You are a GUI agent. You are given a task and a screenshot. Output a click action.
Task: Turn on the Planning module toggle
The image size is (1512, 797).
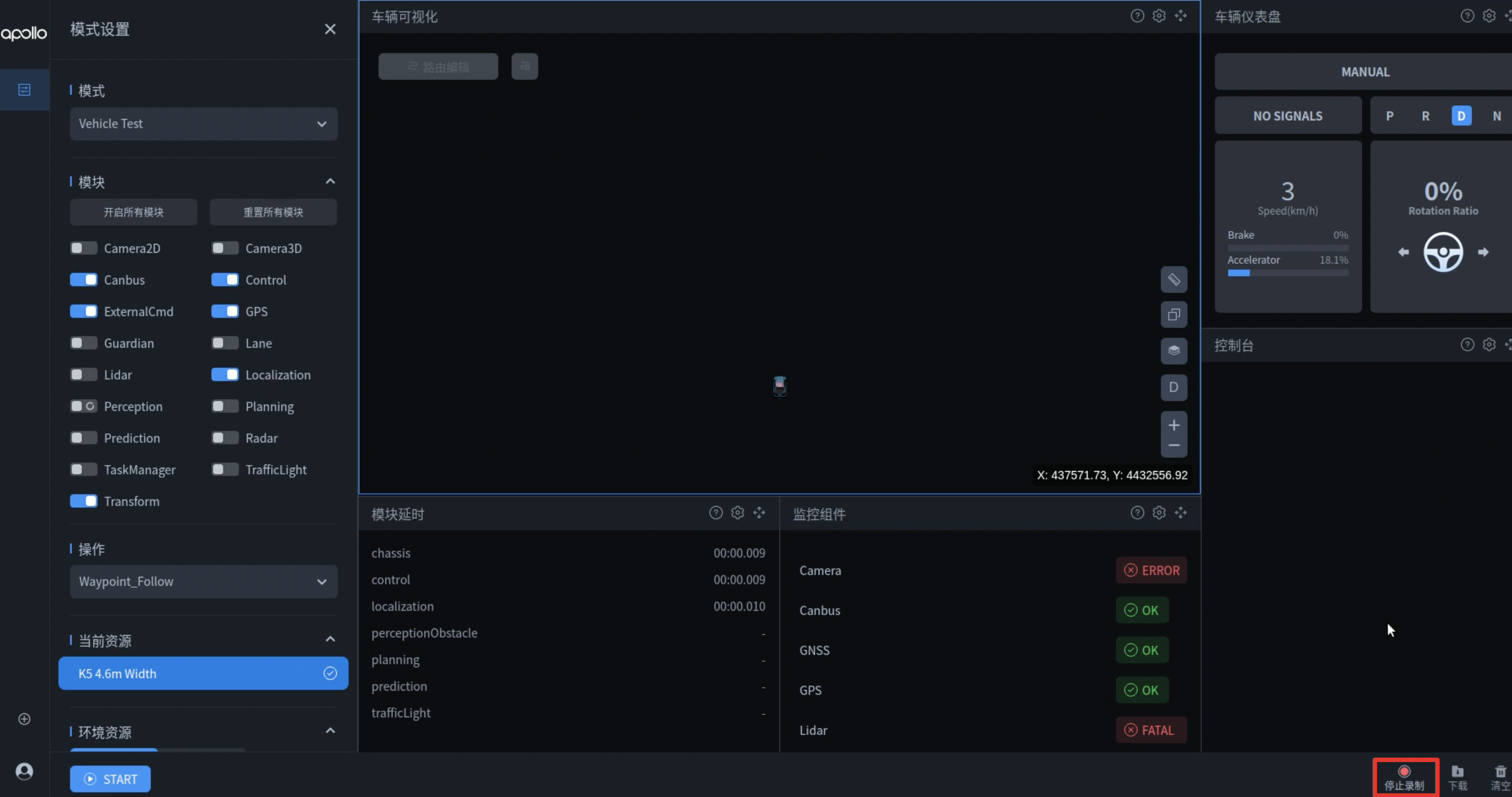[x=225, y=407]
